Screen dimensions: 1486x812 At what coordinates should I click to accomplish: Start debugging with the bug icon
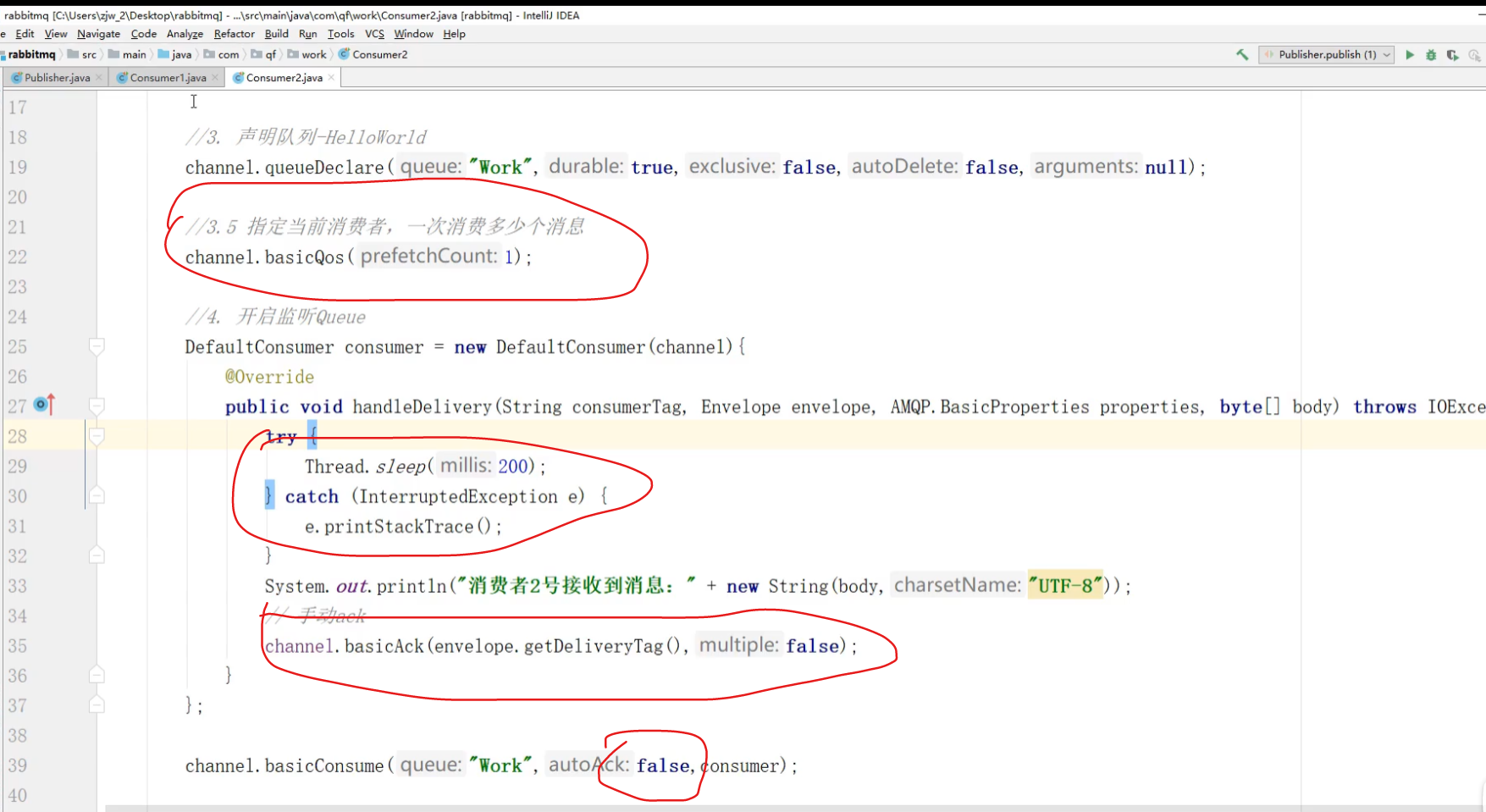coord(1431,54)
